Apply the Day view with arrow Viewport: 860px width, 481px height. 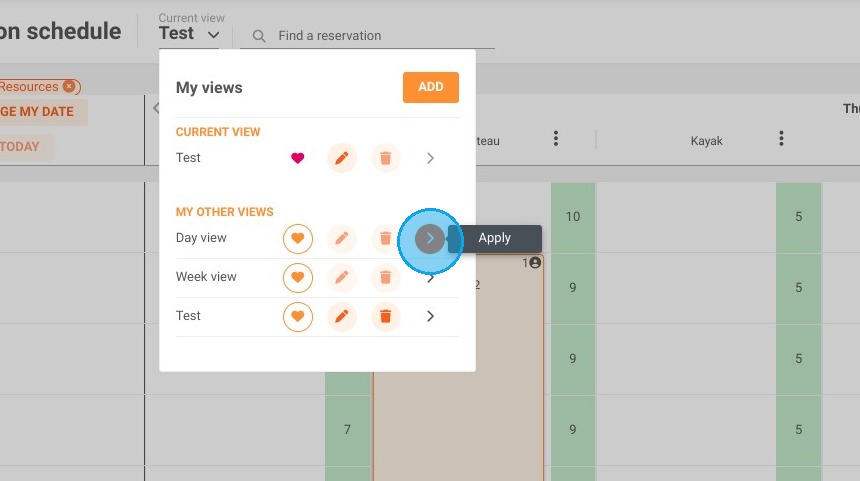430,239
